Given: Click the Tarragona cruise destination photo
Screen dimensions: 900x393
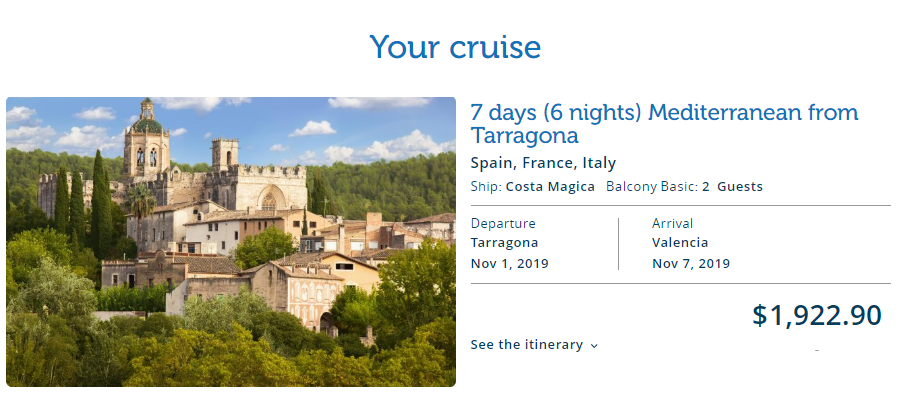Looking at the screenshot, I should [231, 242].
